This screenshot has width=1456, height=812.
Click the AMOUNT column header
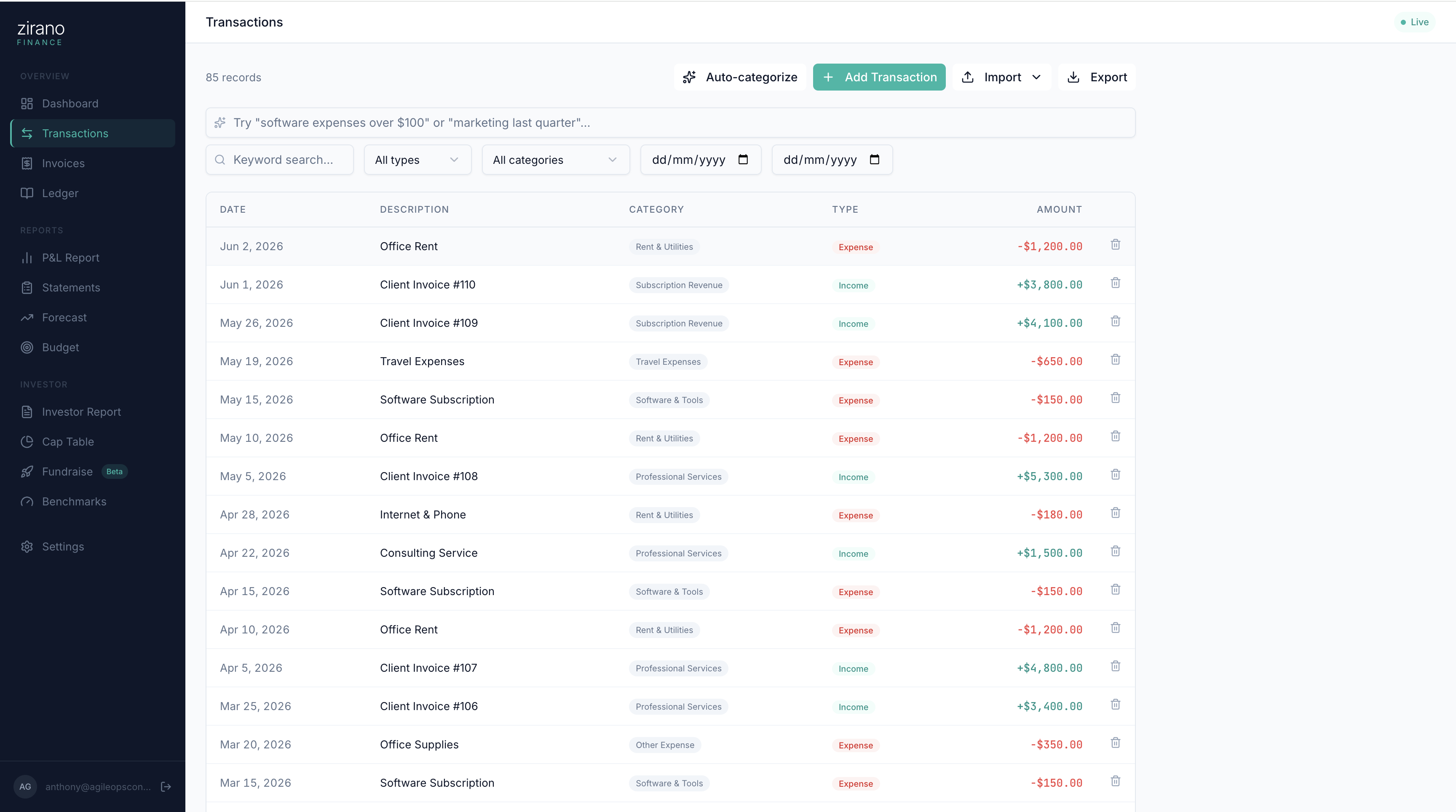click(1059, 210)
